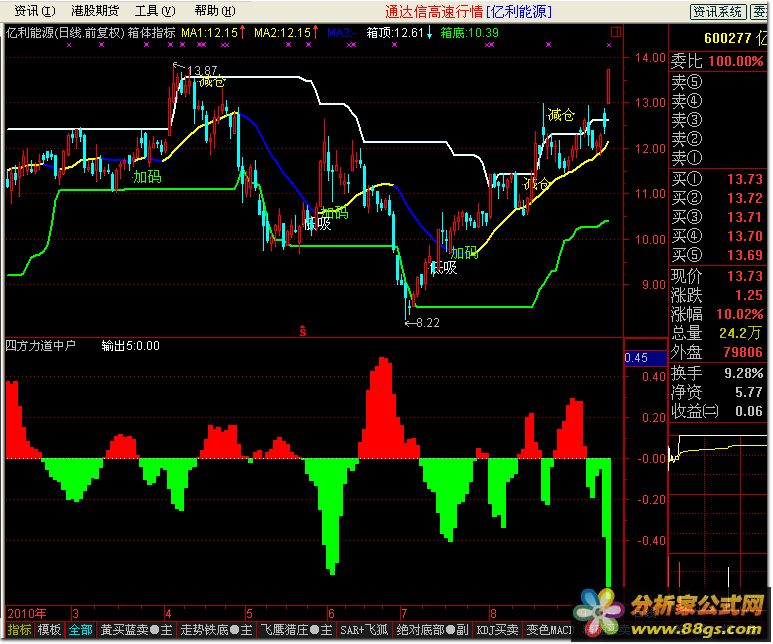Click the chart title 亿利能源(日线.前复权) 箱体指标
773x644 pixels.
coord(91,33)
